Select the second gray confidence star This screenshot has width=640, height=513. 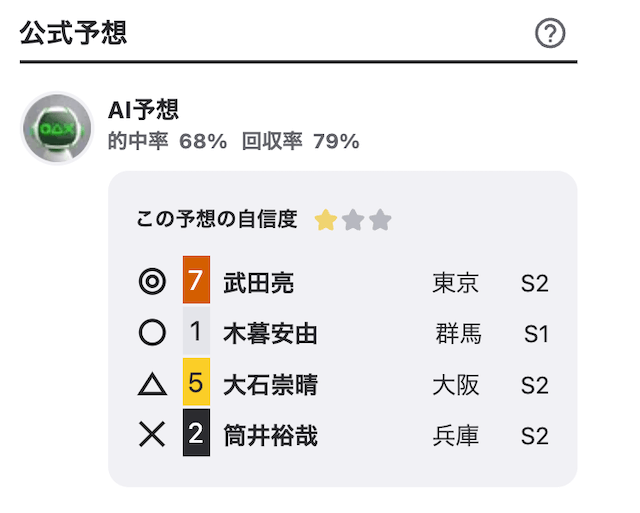pos(353,220)
